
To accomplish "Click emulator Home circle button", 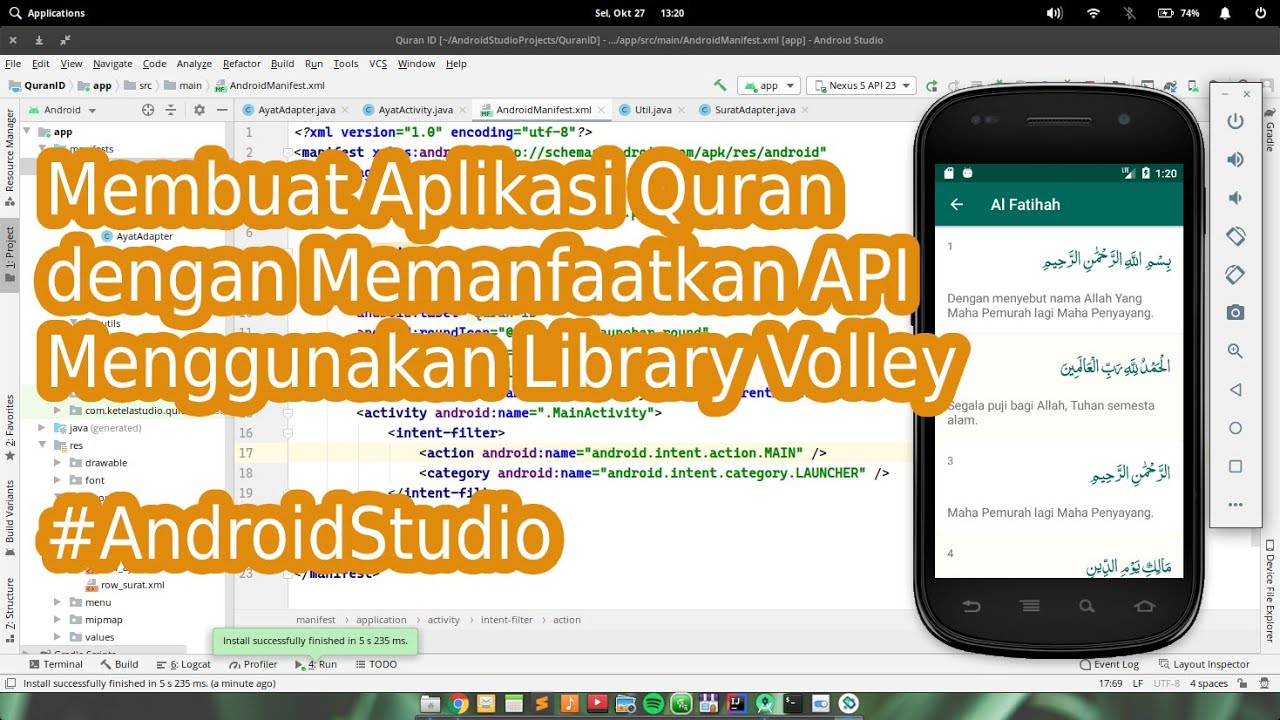I will coord(1235,428).
